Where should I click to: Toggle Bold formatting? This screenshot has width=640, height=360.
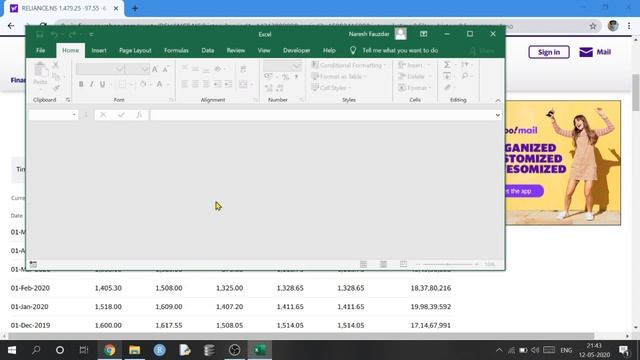coord(81,84)
